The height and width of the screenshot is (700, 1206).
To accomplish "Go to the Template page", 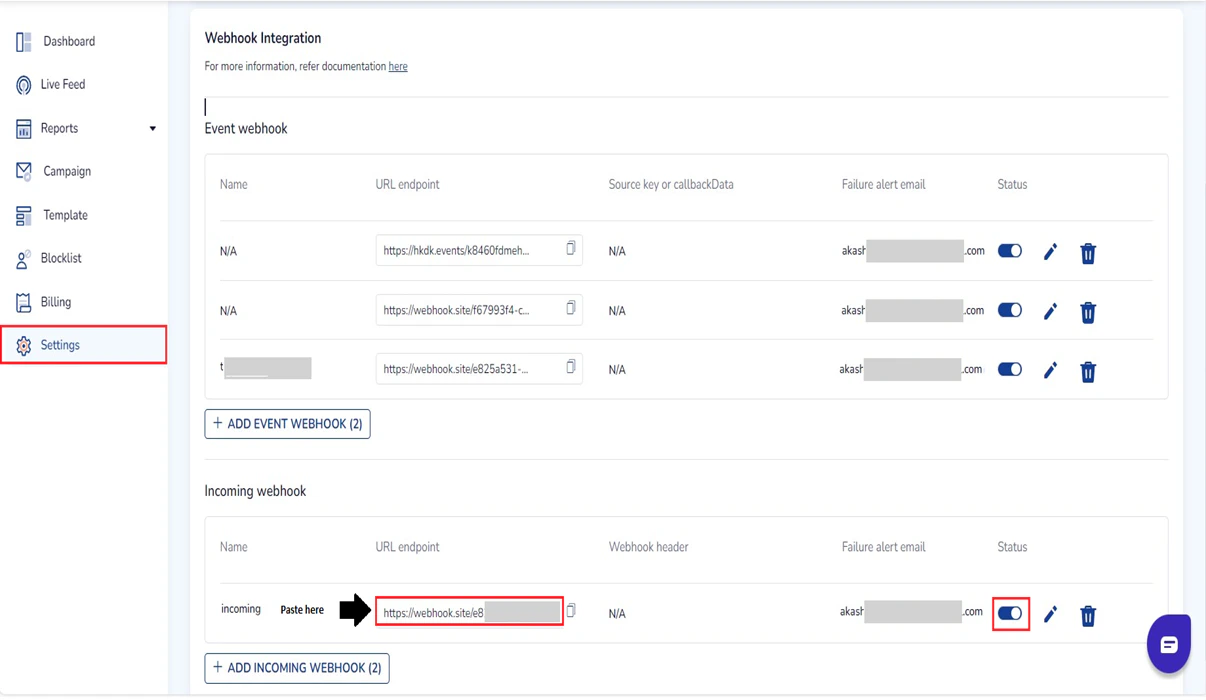I will coord(64,214).
